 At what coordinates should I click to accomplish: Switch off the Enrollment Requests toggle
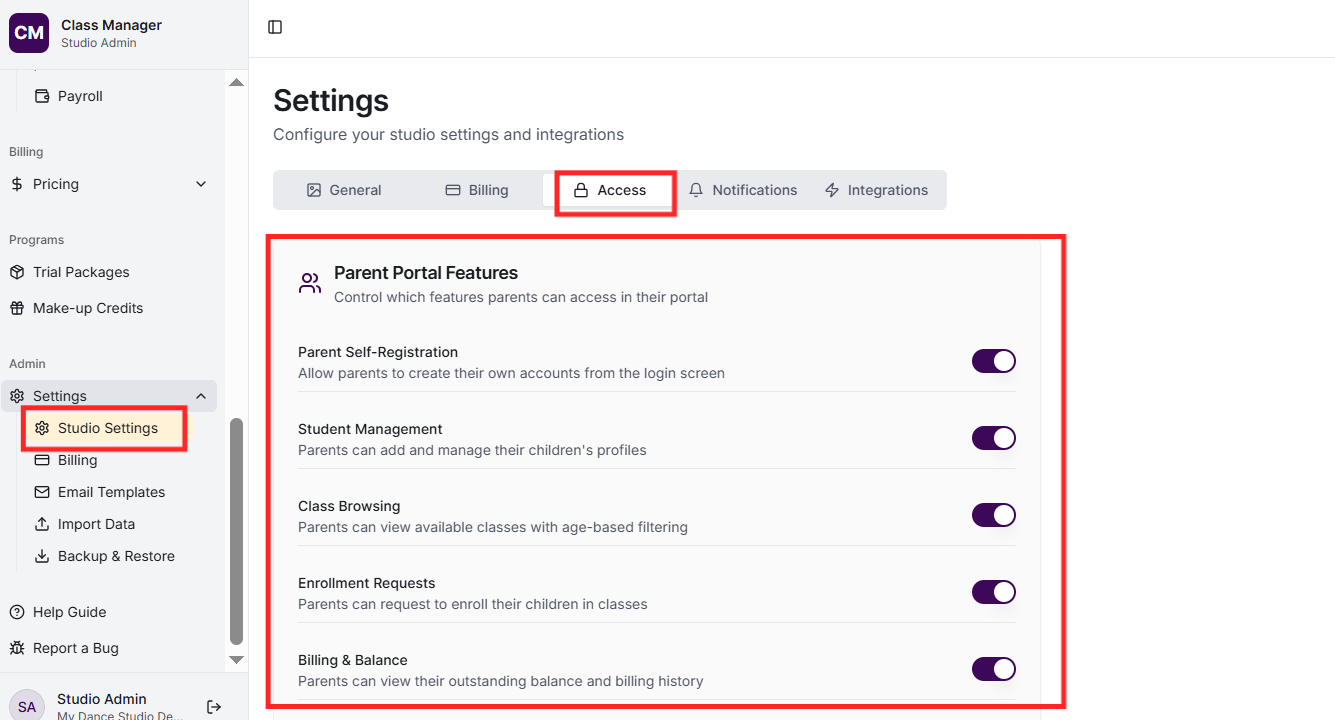(993, 592)
